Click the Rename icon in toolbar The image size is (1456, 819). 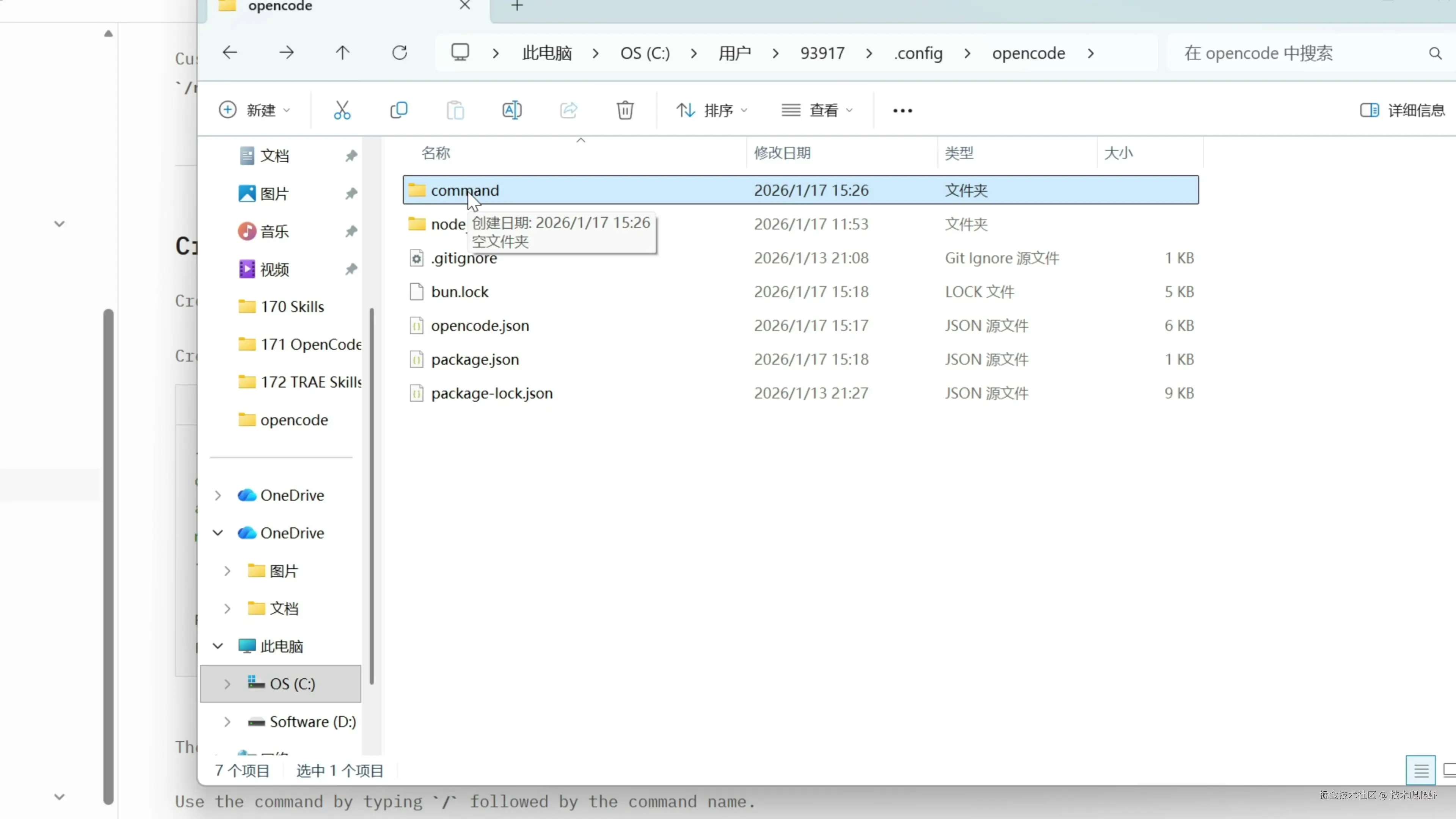[x=511, y=110]
